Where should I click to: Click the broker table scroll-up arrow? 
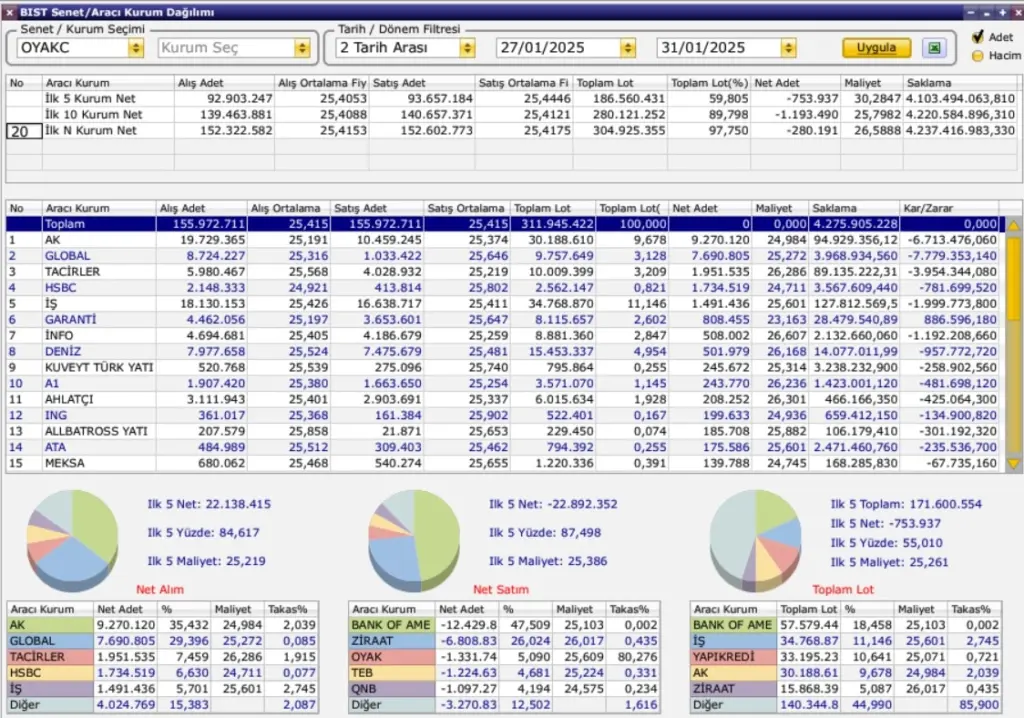(x=1014, y=225)
